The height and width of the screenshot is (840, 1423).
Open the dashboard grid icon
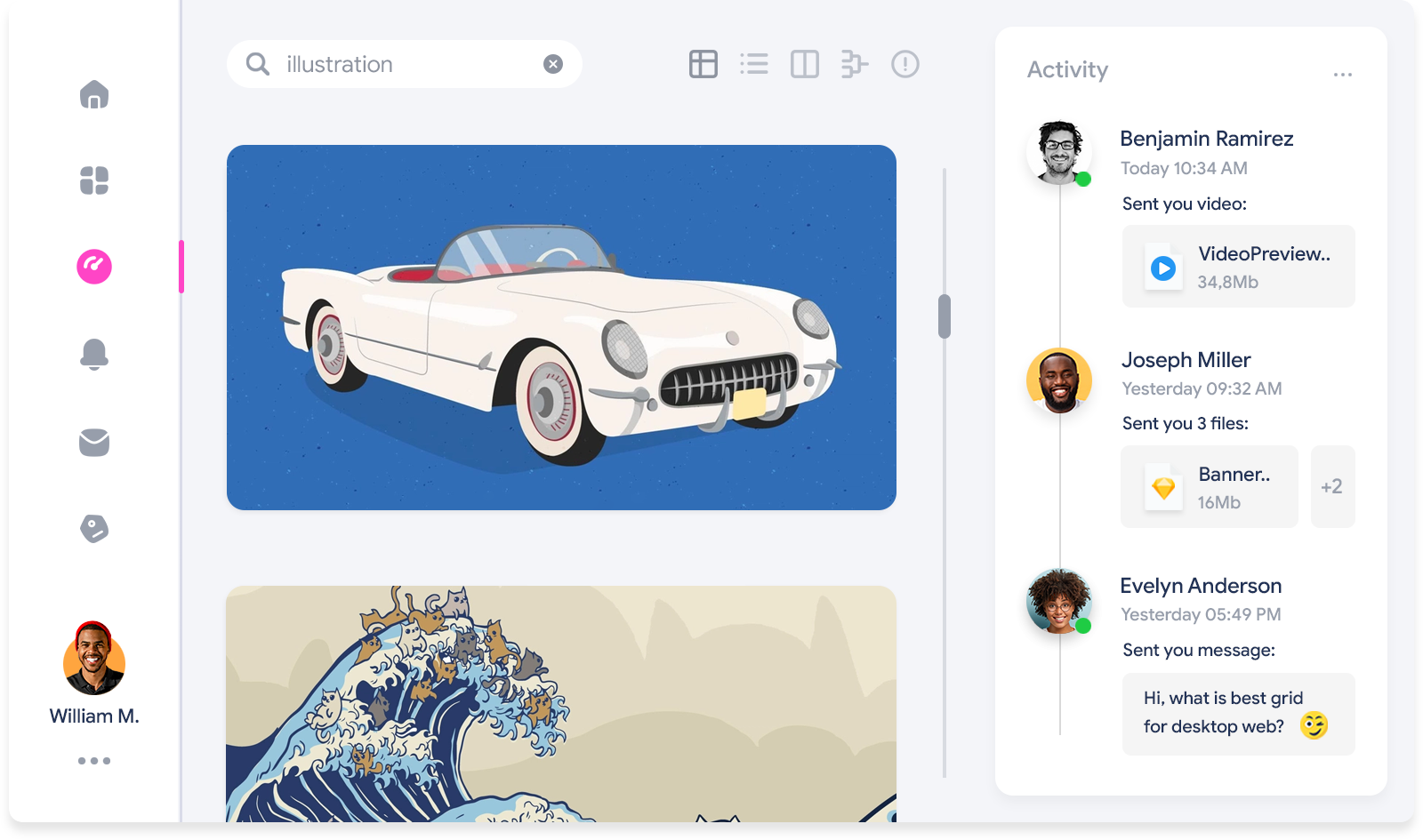click(x=94, y=180)
